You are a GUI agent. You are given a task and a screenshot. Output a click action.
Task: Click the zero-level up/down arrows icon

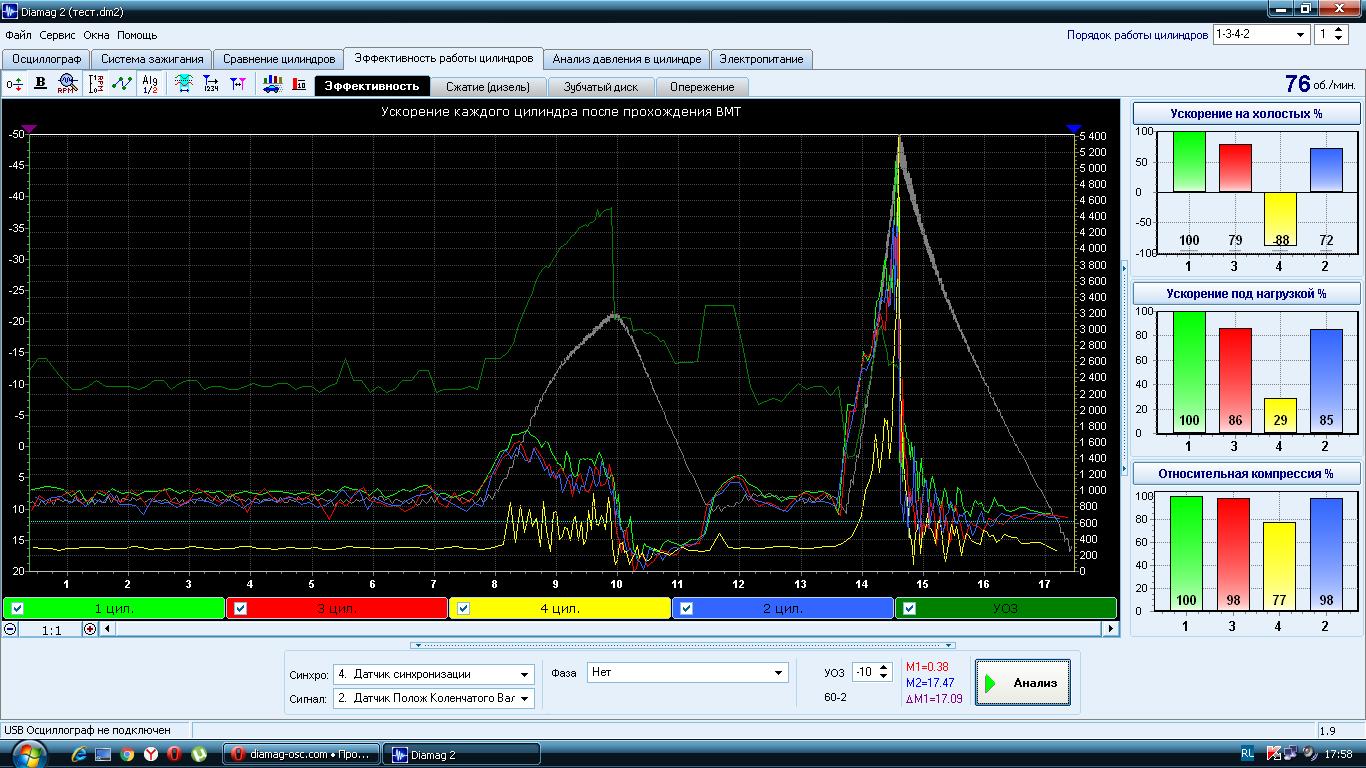point(14,84)
